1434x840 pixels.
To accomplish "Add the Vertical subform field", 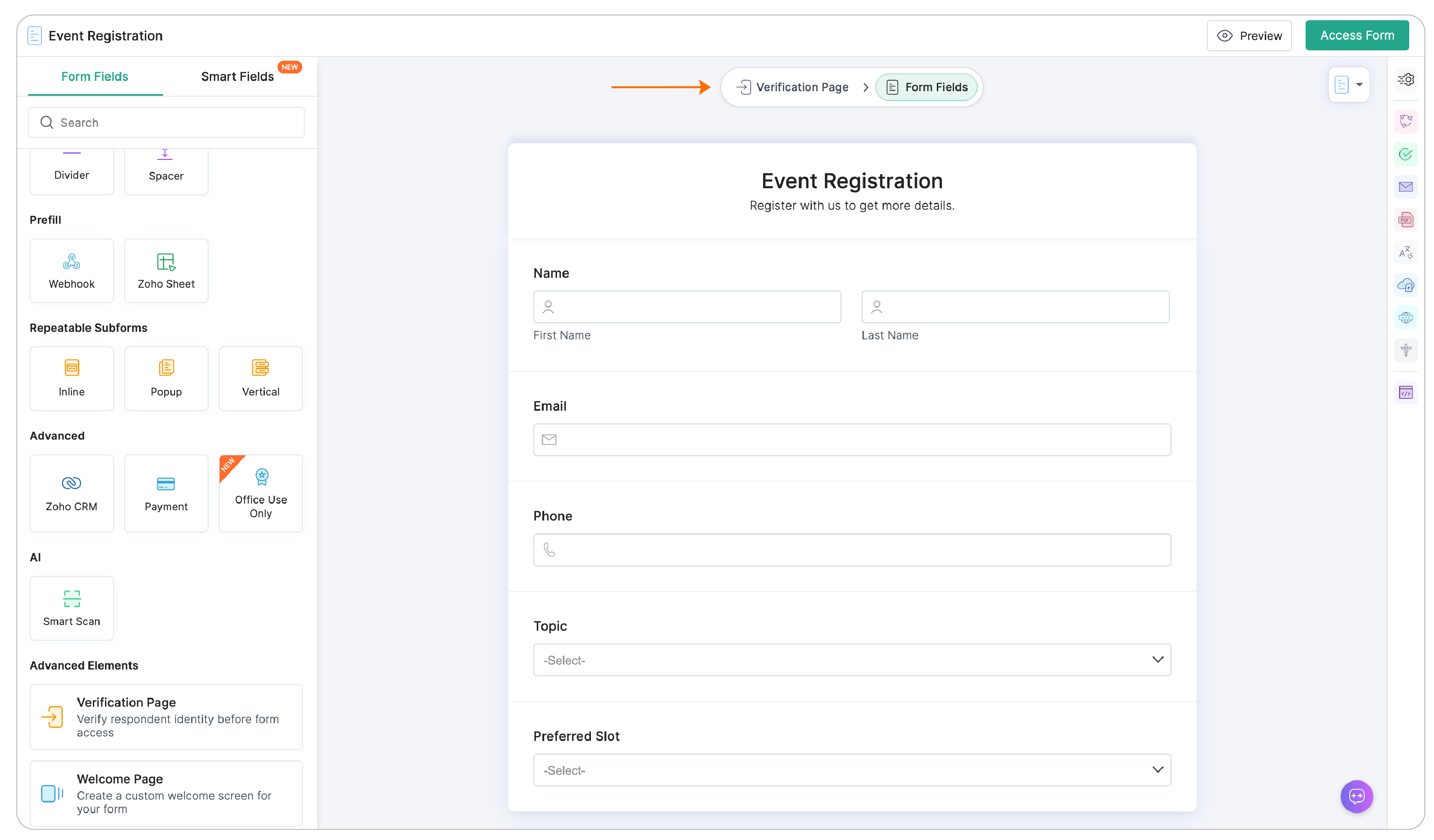I will (x=261, y=379).
